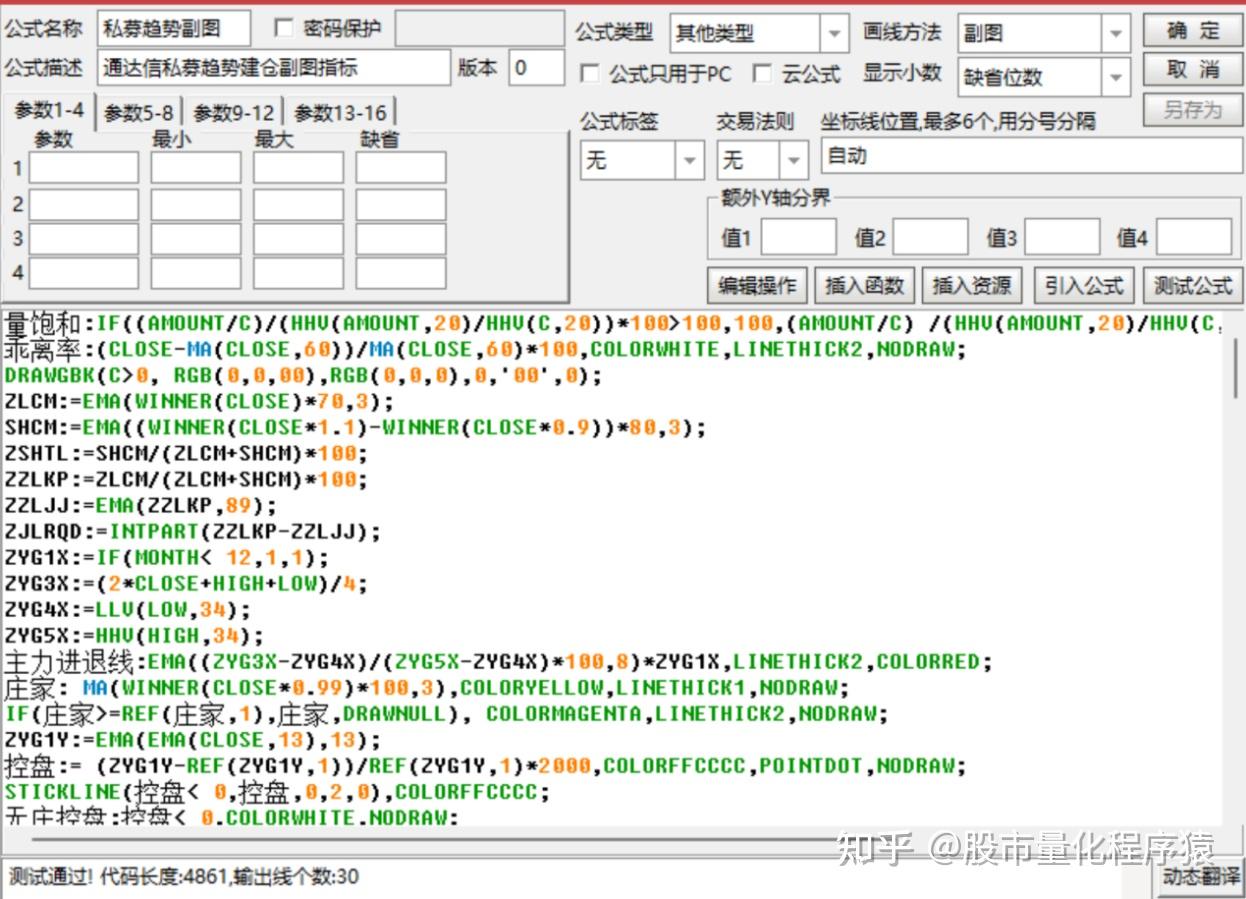Open the 显示小数 dropdown
1246x899 pixels.
1116,77
